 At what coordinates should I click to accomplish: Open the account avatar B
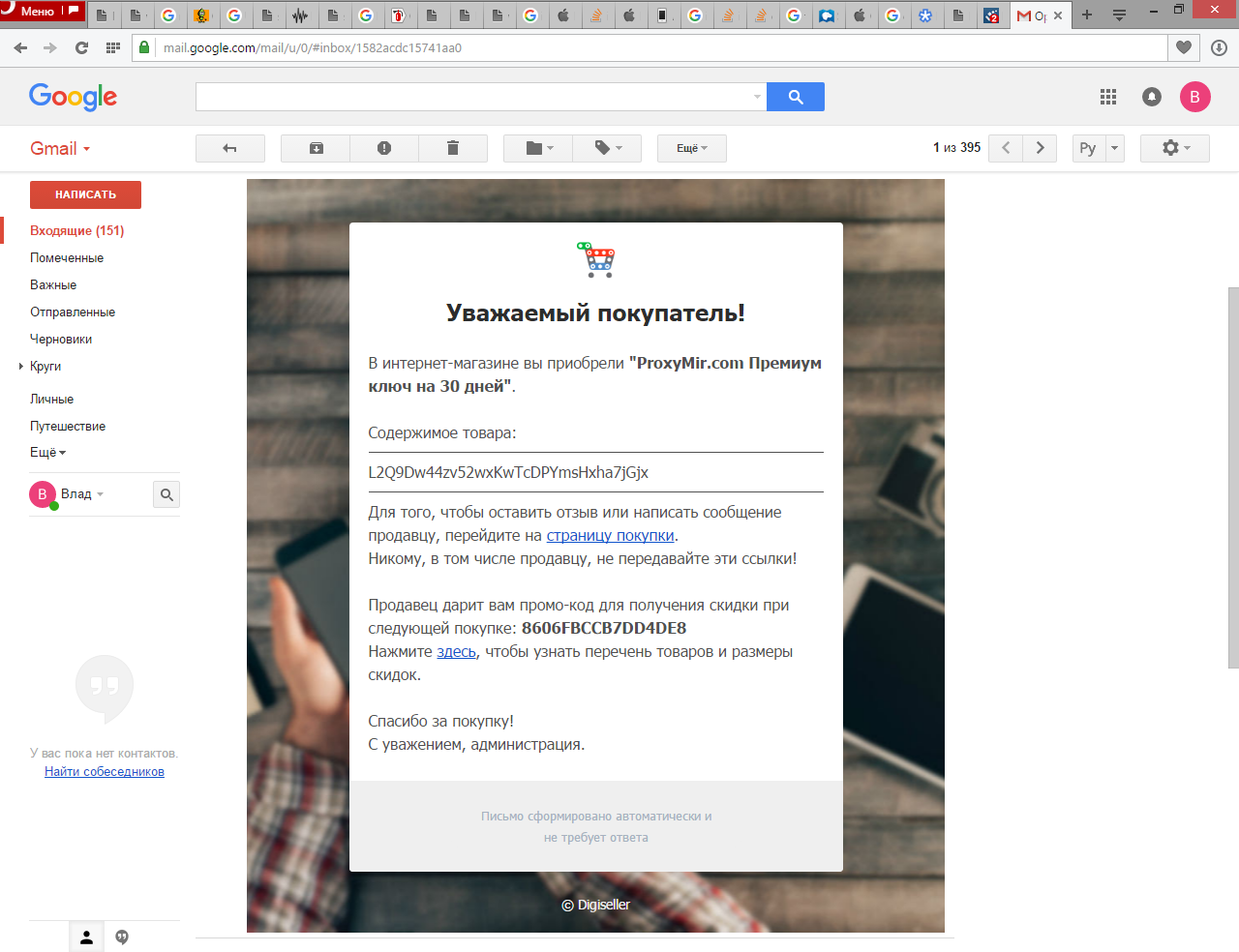[1195, 97]
